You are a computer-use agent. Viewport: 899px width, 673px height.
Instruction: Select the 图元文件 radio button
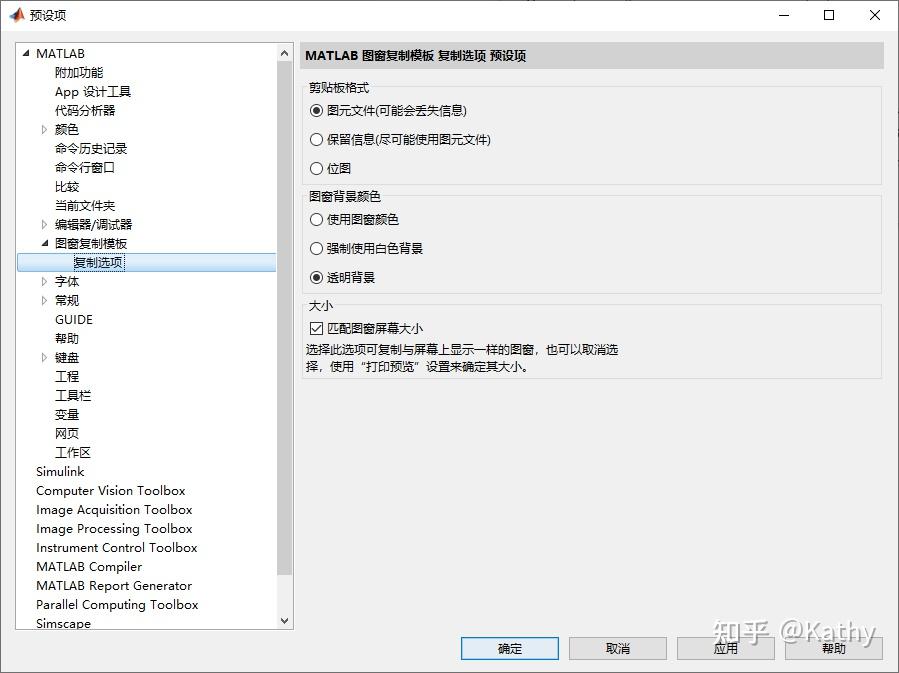click(315, 111)
